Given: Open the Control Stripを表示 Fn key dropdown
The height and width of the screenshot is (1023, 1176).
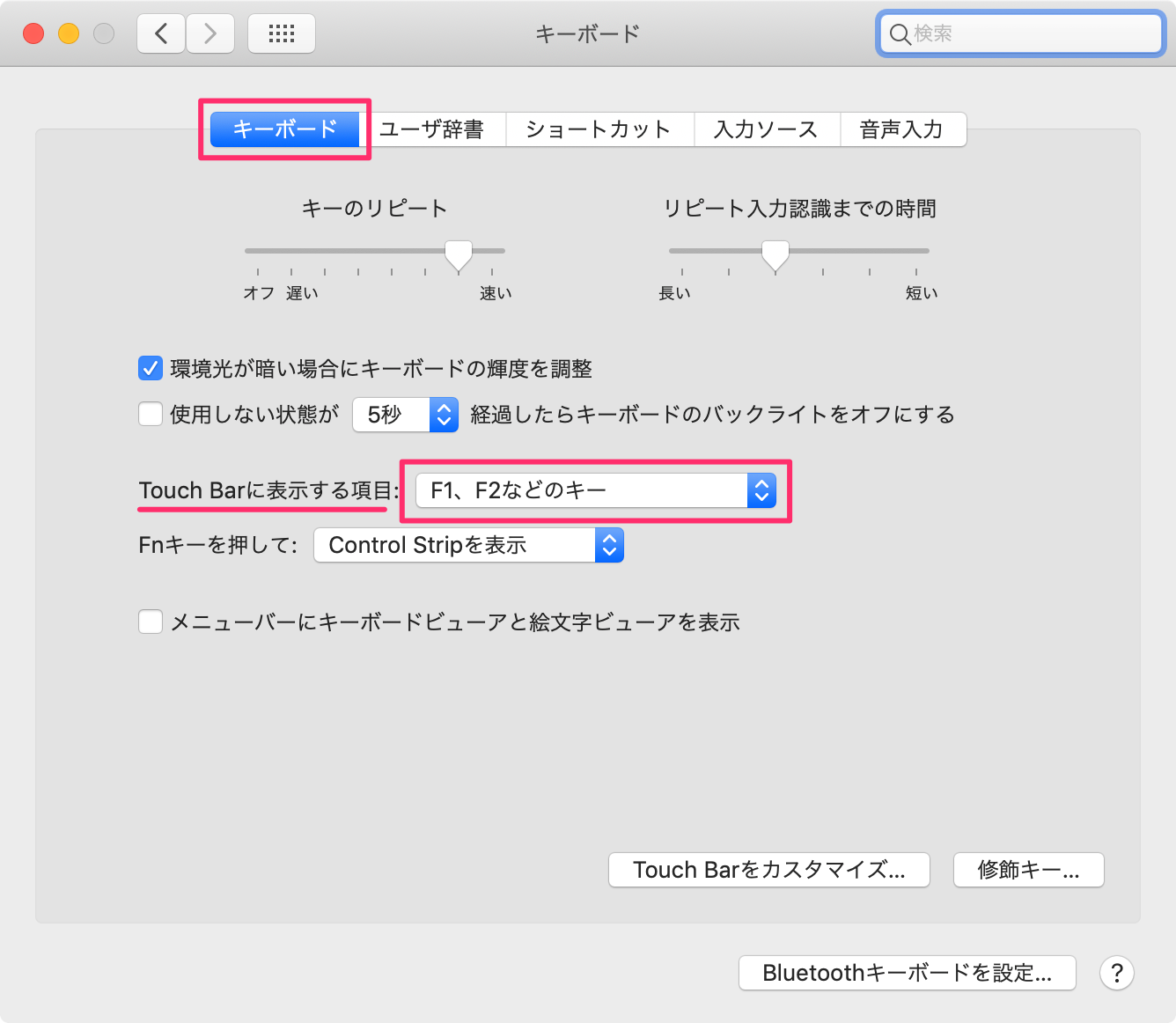Looking at the screenshot, I should 468,545.
